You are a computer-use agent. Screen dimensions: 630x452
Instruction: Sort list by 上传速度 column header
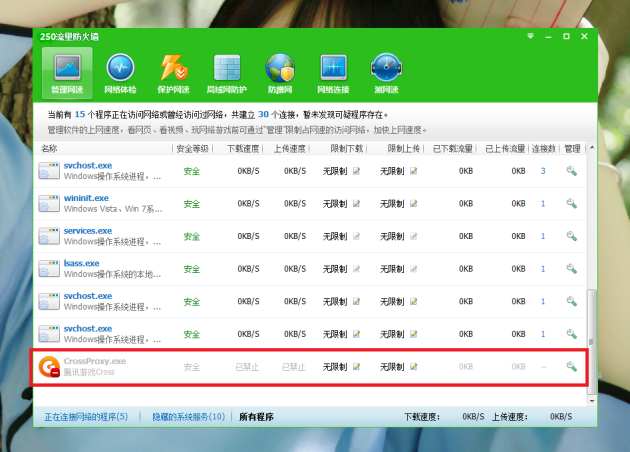pos(290,149)
